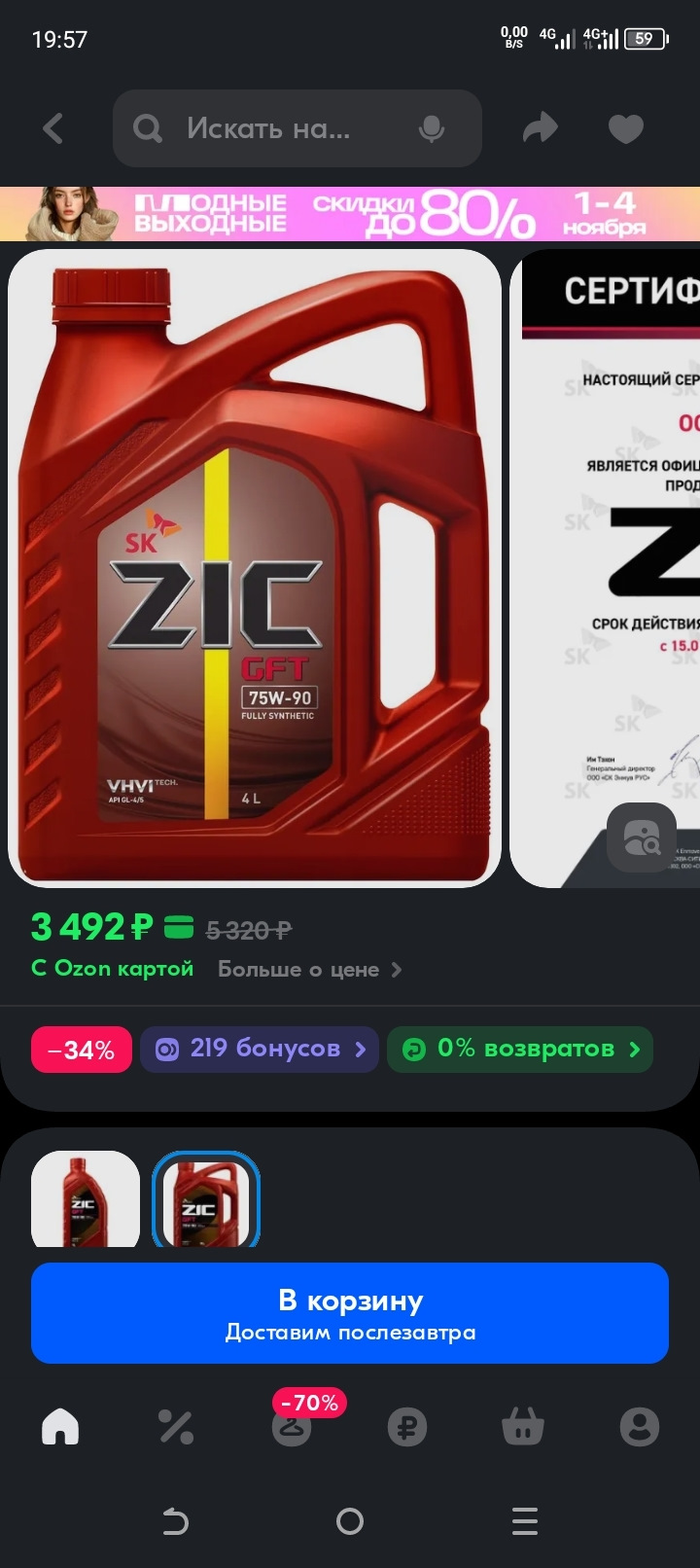The height and width of the screenshot is (1568, 700).
Task: Expand 'Больше о цене' price details
Action: [x=309, y=969]
